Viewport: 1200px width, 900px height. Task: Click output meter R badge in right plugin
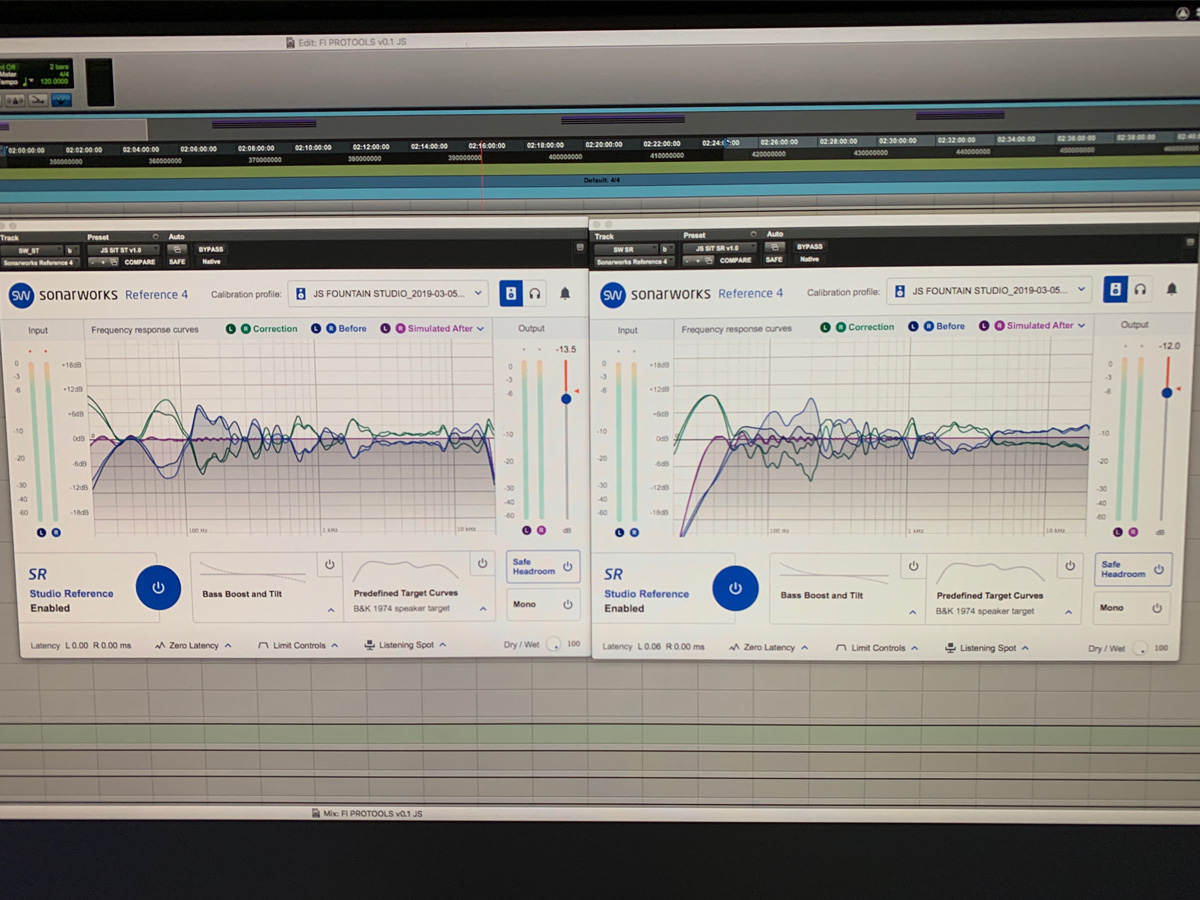1132,532
